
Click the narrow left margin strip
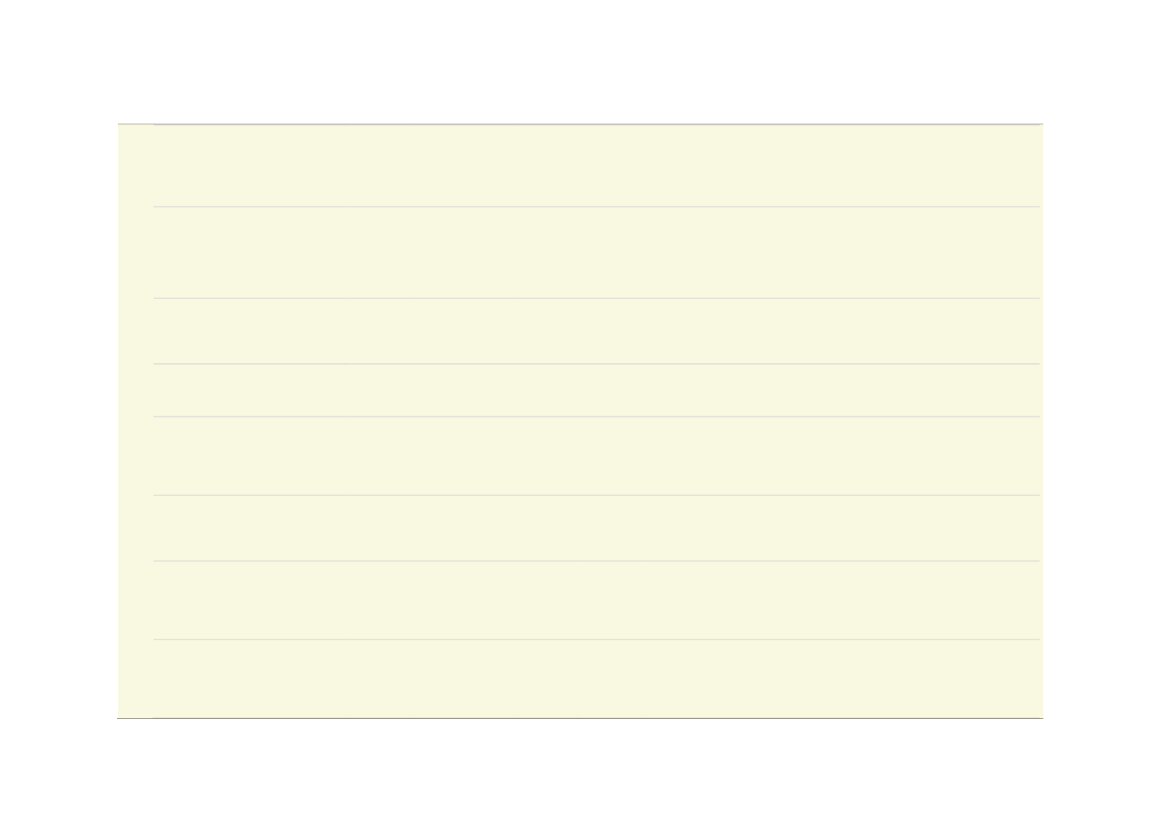click(x=136, y=421)
